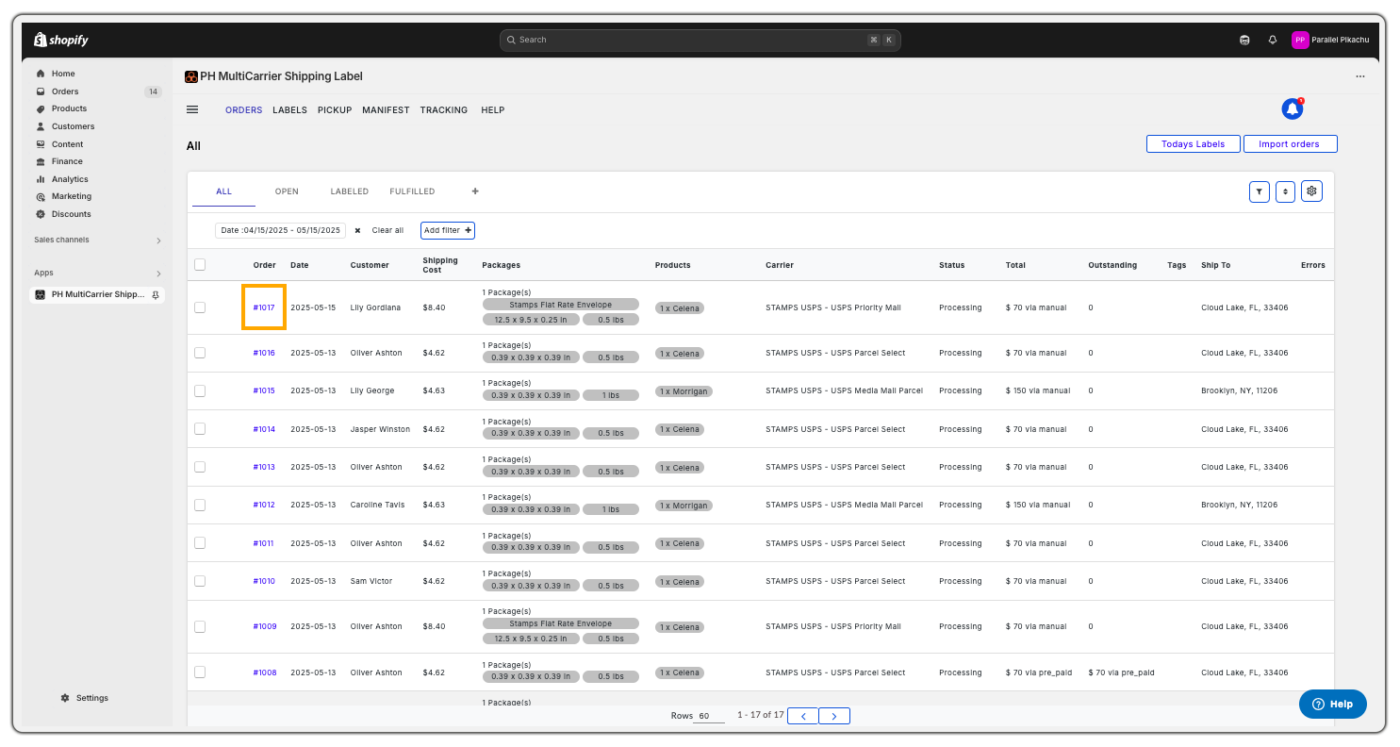
Task: Go to previous page arrow
Action: (x=803, y=716)
